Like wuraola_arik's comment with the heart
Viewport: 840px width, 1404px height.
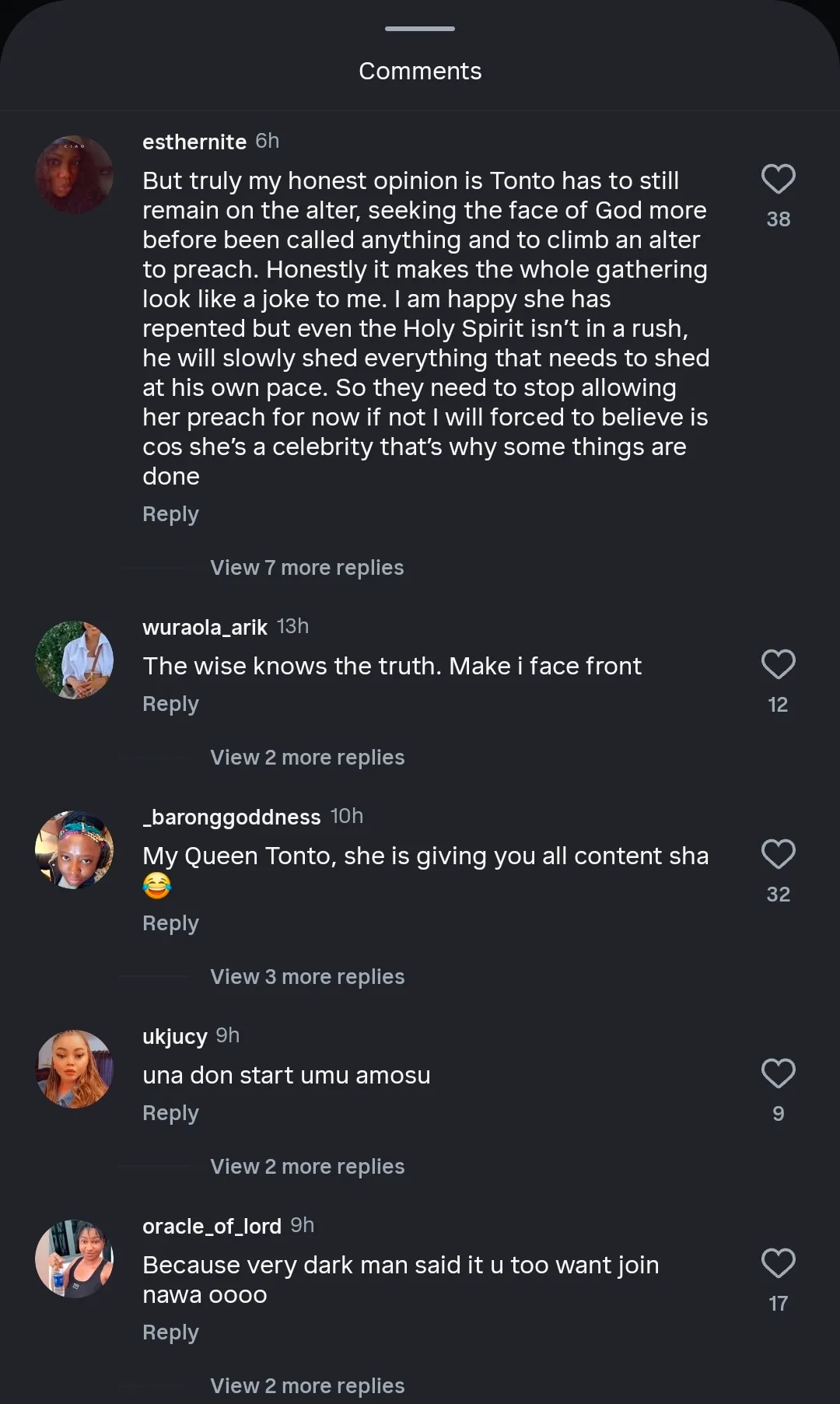[x=778, y=665]
